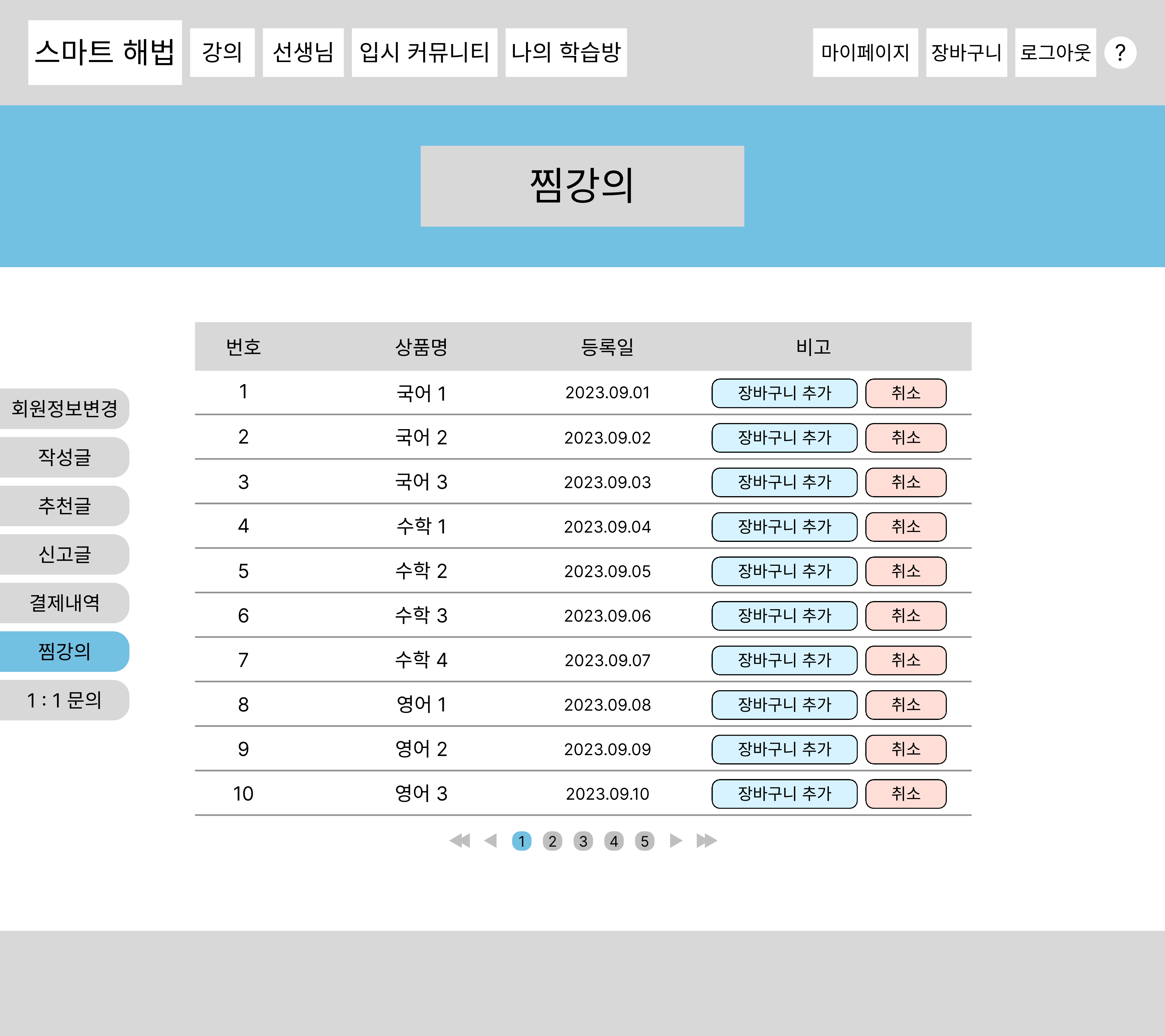
Task: Open the 강의 menu
Action: [222, 52]
